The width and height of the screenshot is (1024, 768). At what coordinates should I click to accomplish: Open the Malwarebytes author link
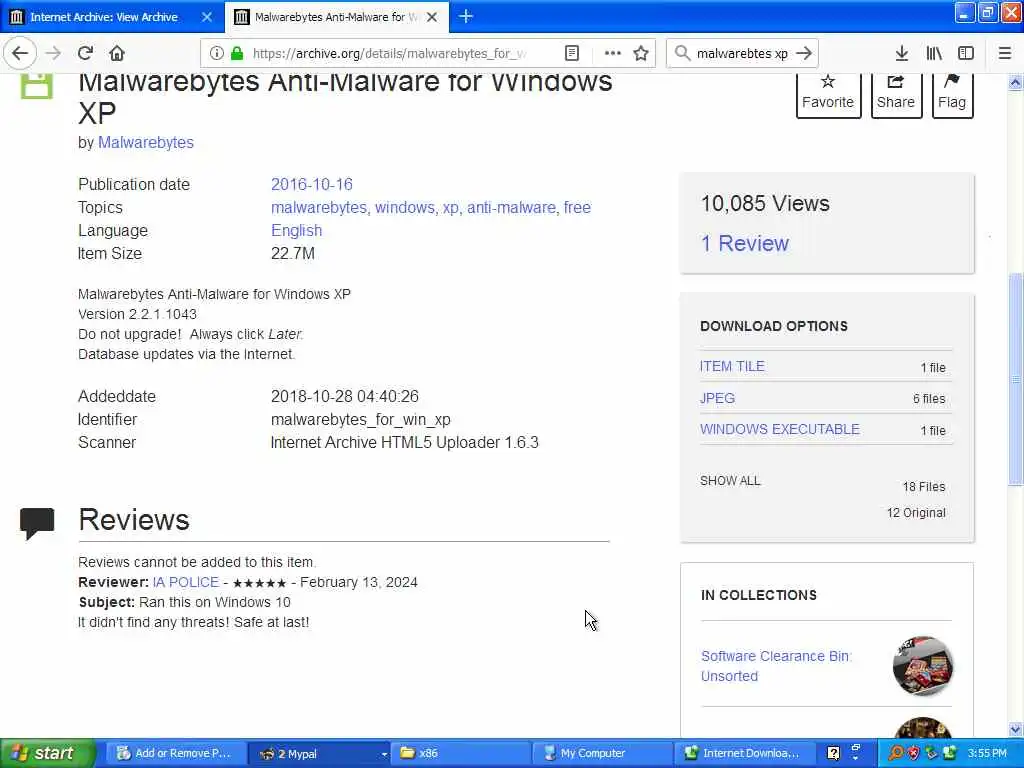pos(146,142)
